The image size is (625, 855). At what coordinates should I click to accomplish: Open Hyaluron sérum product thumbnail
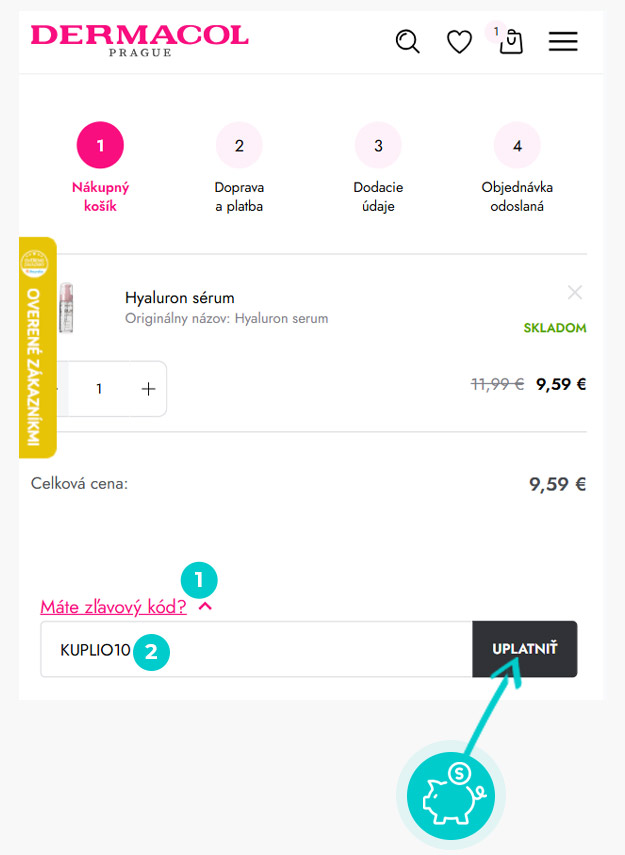pos(67,307)
